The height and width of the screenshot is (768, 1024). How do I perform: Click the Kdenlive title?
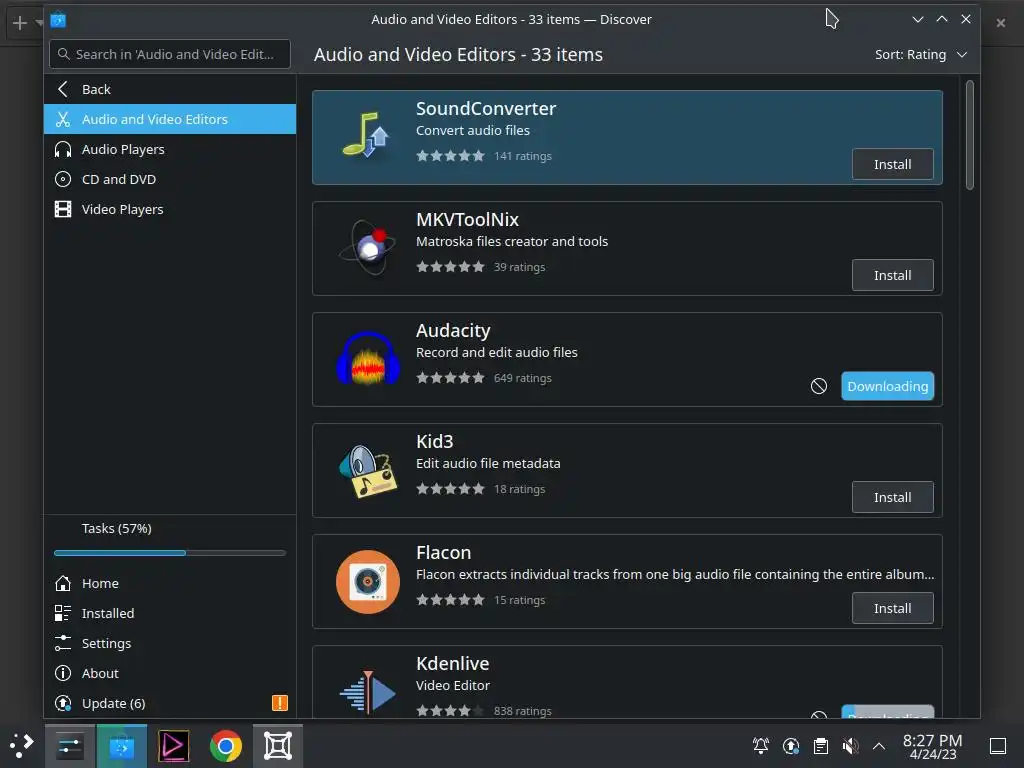click(453, 664)
